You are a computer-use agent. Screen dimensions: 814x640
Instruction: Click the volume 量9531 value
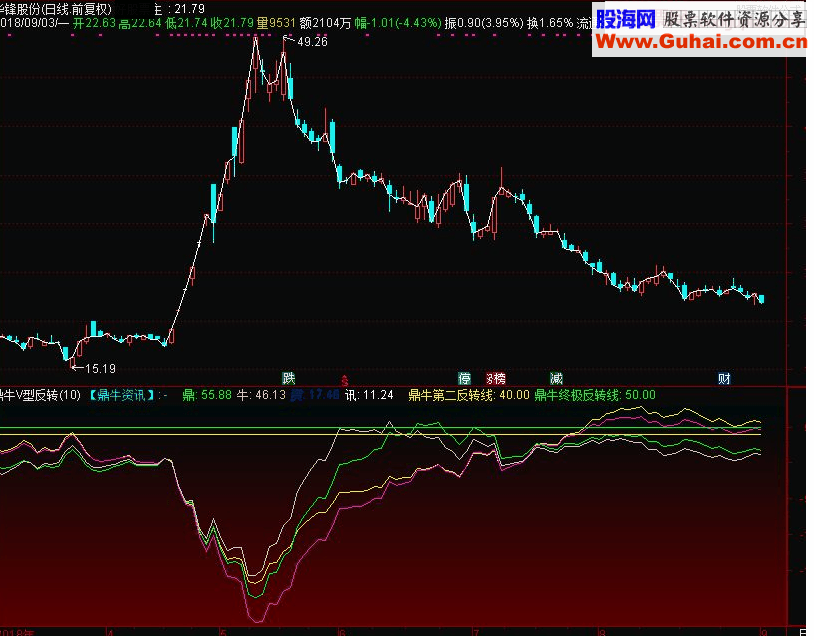point(276,23)
